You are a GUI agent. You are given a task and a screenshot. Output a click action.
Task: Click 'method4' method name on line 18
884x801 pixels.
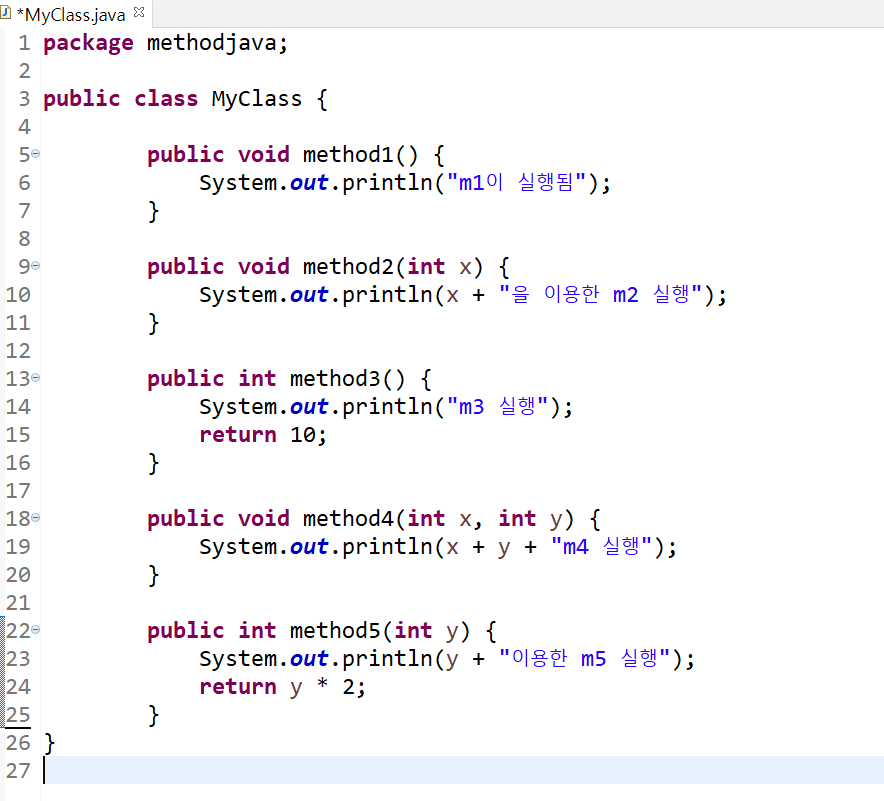(x=348, y=519)
